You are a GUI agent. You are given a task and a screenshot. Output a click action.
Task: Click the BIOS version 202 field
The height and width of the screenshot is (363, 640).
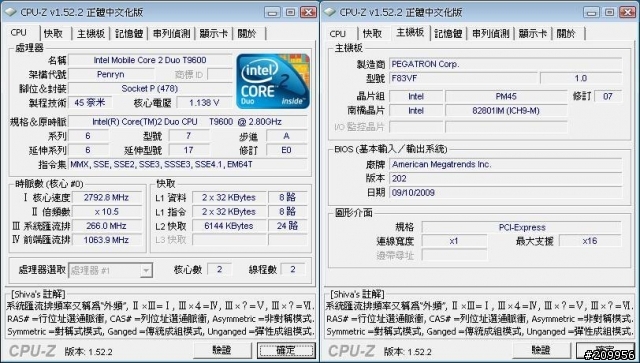(505, 178)
